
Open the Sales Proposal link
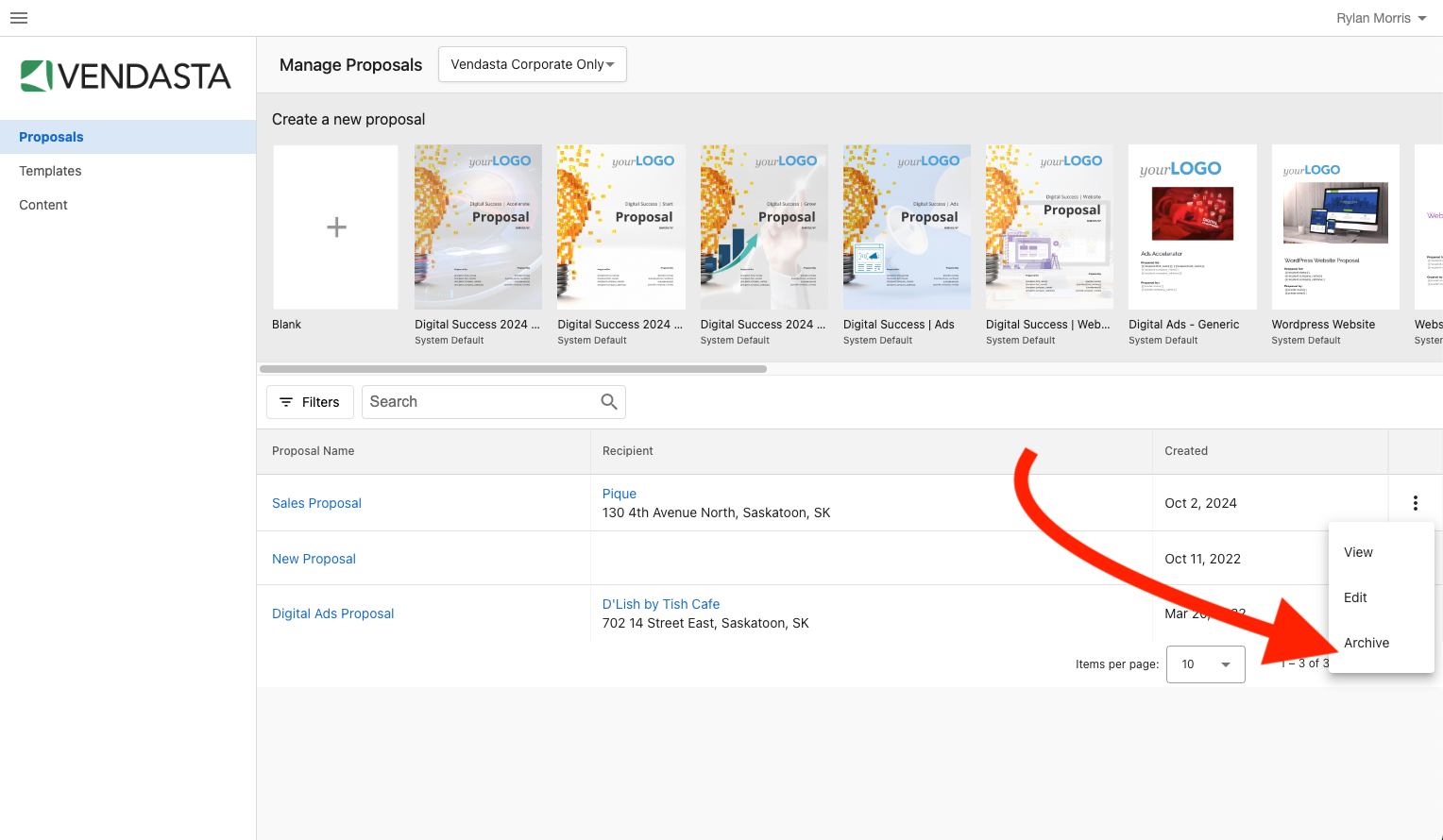point(316,503)
